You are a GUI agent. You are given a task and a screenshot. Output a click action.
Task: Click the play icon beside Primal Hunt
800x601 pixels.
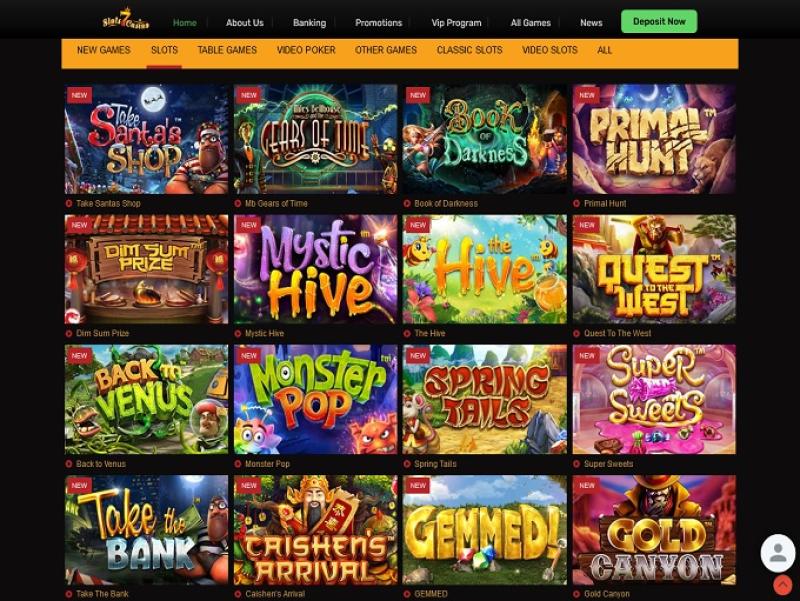coord(577,204)
